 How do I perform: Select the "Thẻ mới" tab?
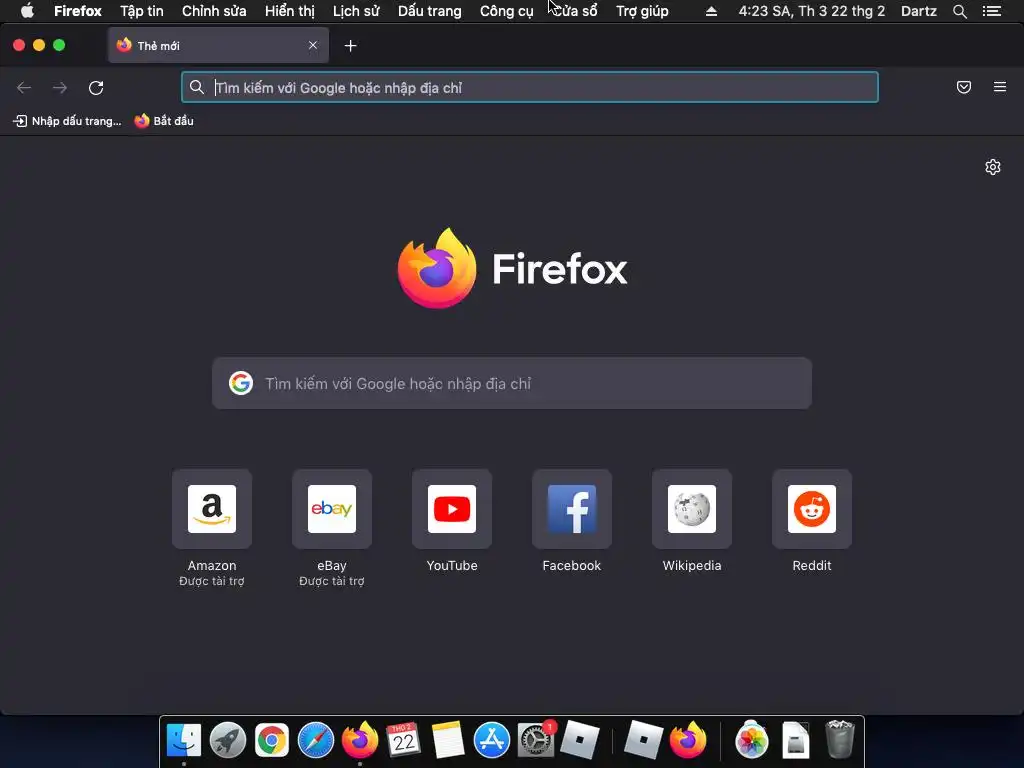click(x=218, y=45)
